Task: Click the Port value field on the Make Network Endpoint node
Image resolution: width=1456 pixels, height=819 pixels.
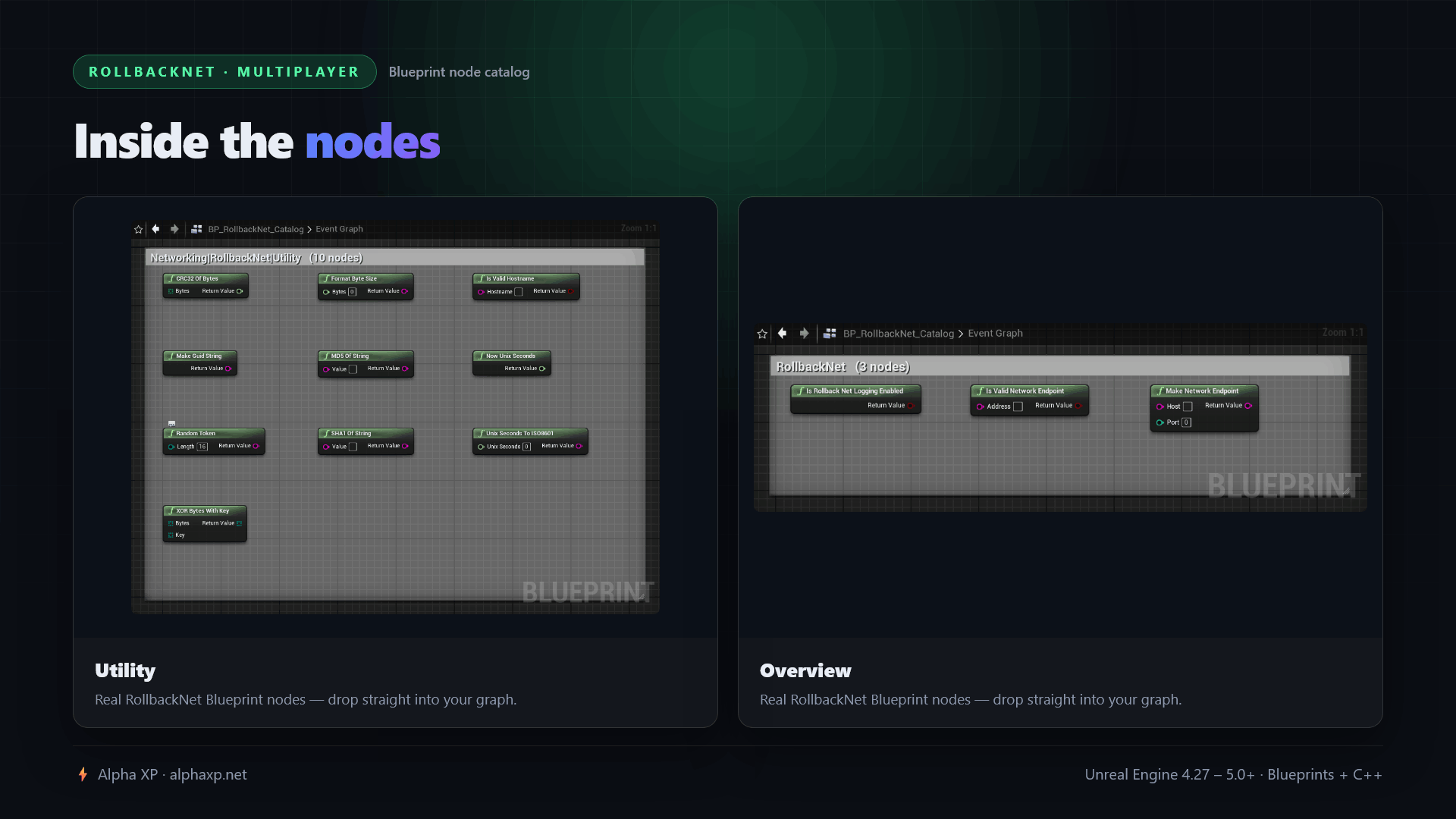Action: pos(1187,422)
